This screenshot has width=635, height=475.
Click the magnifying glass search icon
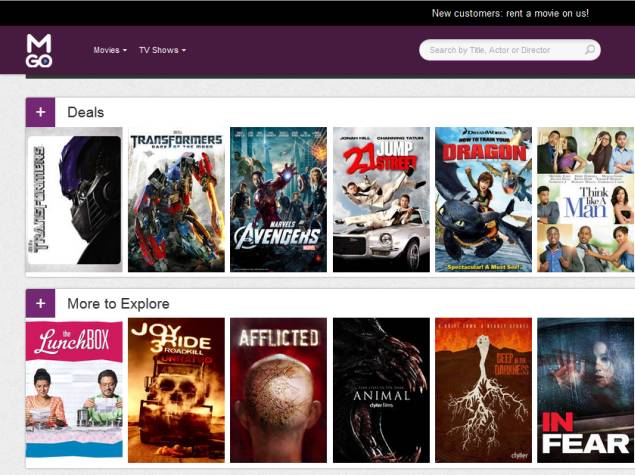pyautogui.click(x=590, y=50)
